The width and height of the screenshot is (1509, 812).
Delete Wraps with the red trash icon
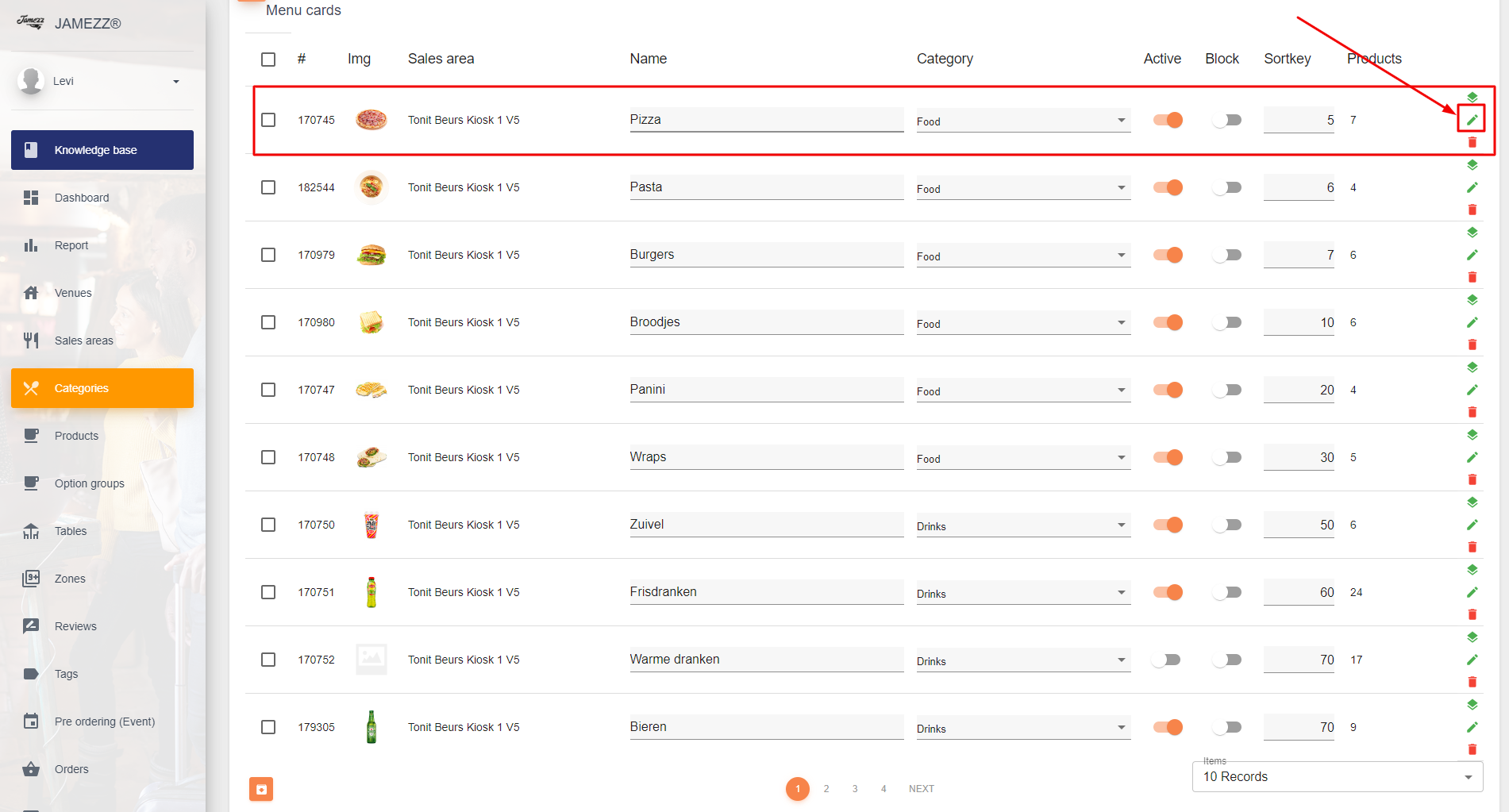(1472, 479)
